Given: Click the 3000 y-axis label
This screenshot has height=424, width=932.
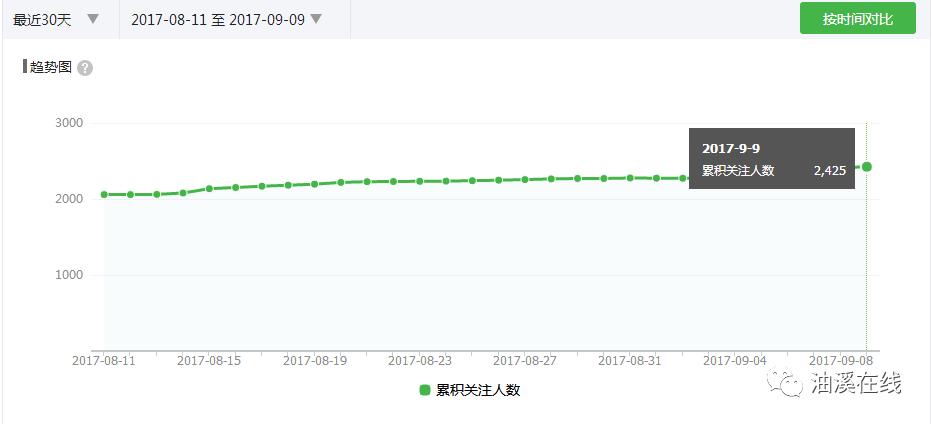Looking at the screenshot, I should [70, 123].
